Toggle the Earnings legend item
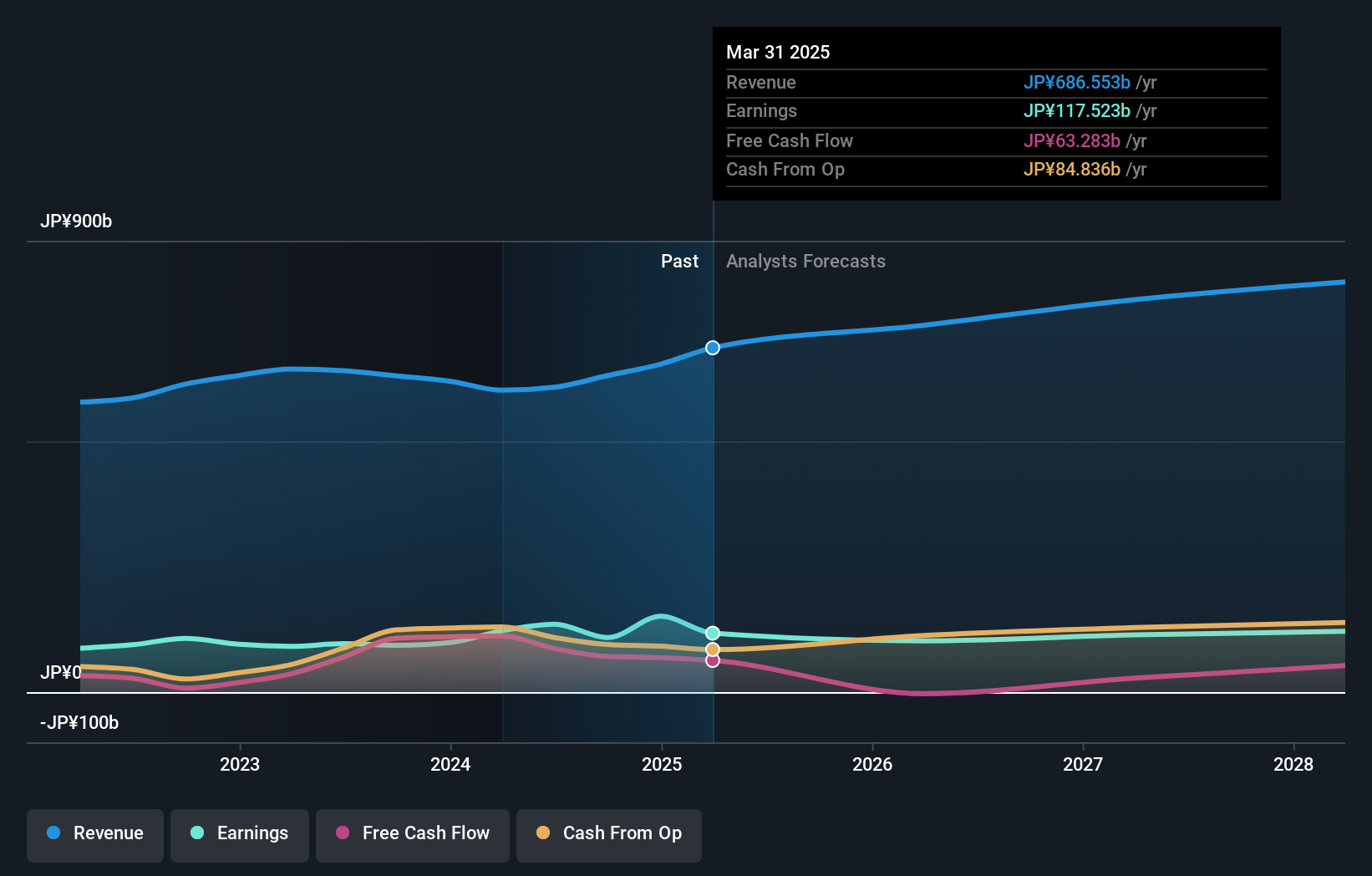This screenshot has height=876, width=1372. tap(239, 834)
